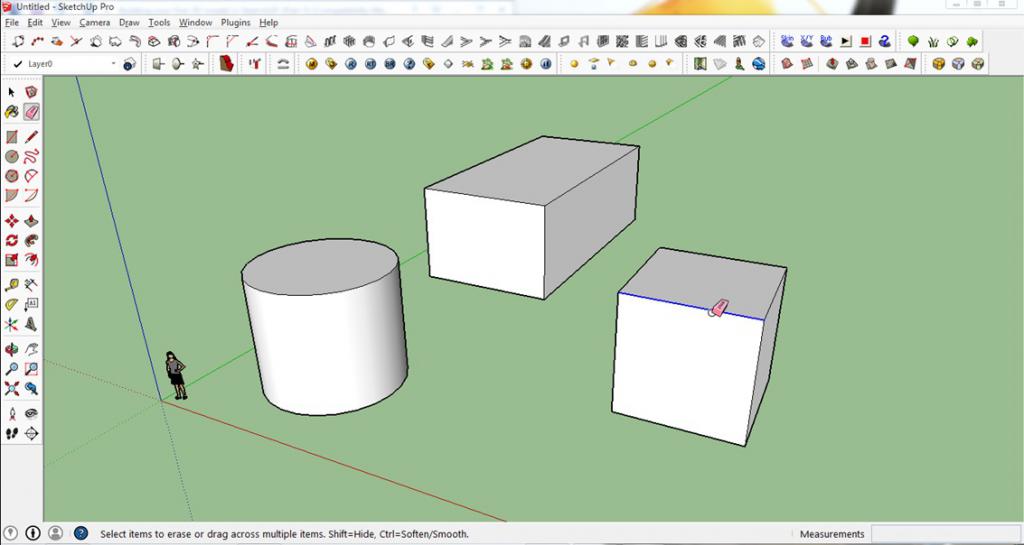The width and height of the screenshot is (1024, 545).
Task: Select the Text label tool
Action: coord(31,304)
